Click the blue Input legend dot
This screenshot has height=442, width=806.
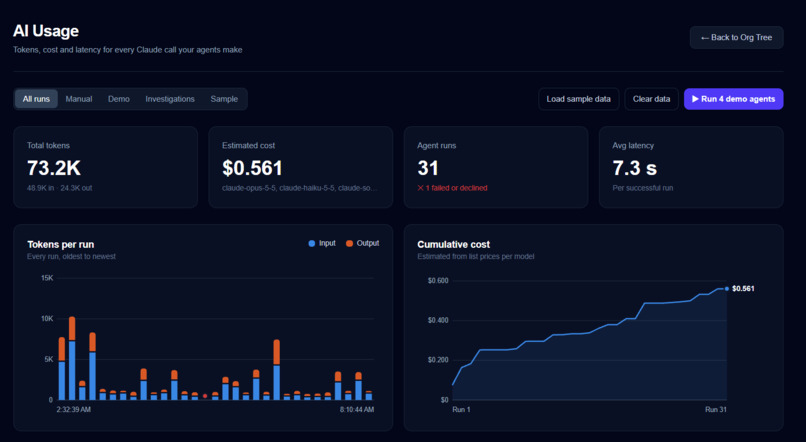[312, 244]
